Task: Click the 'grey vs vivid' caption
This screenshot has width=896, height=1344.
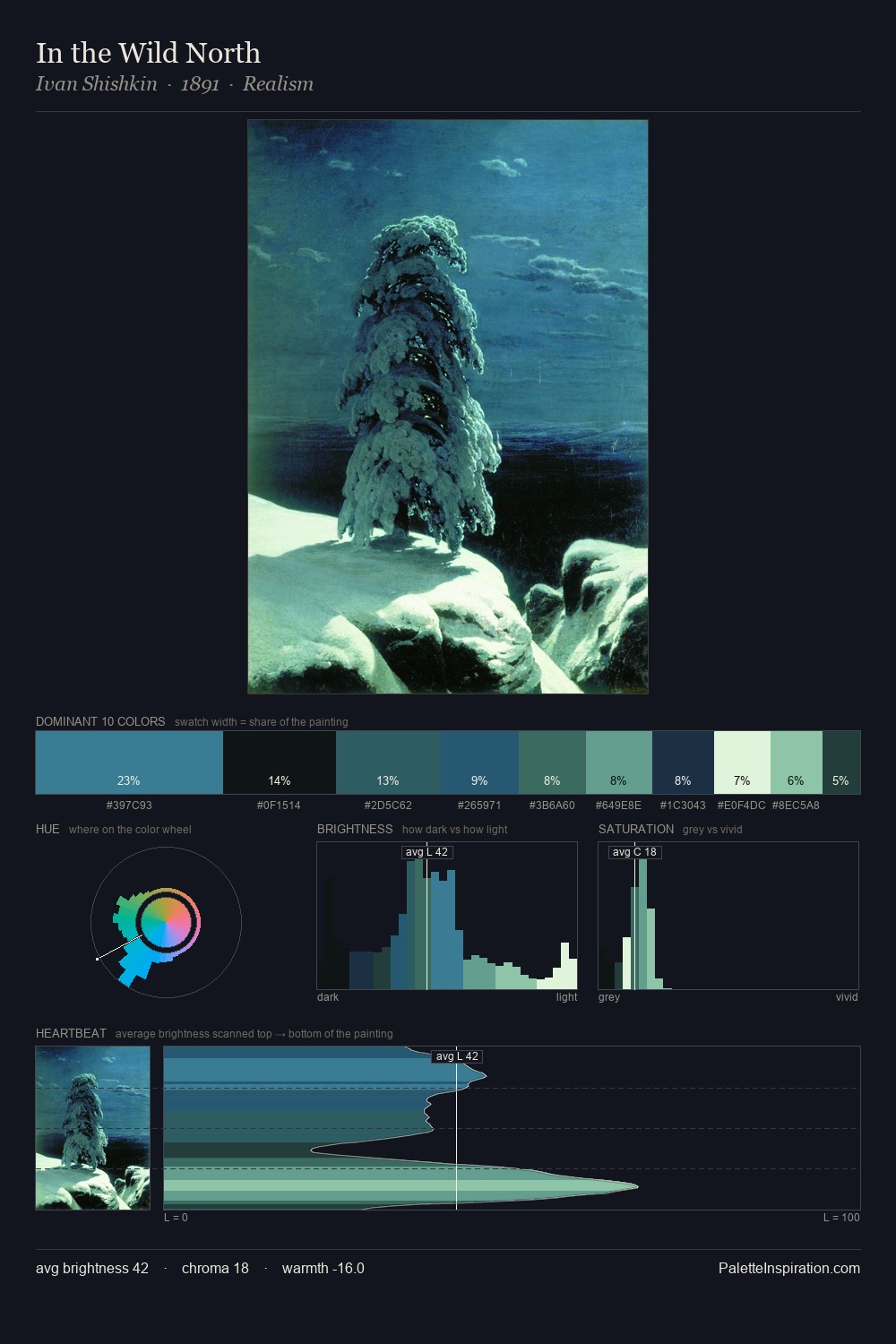Action: click(x=712, y=830)
